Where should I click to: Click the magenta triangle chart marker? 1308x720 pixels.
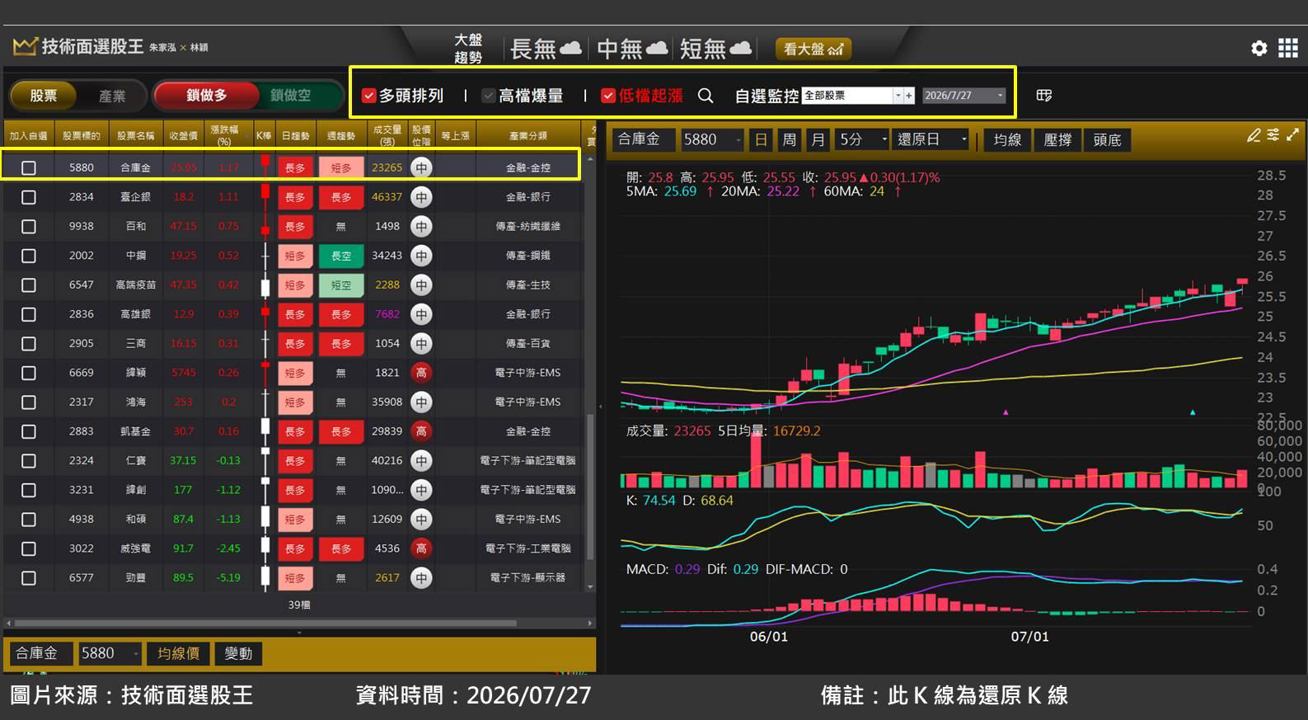tap(1005, 412)
